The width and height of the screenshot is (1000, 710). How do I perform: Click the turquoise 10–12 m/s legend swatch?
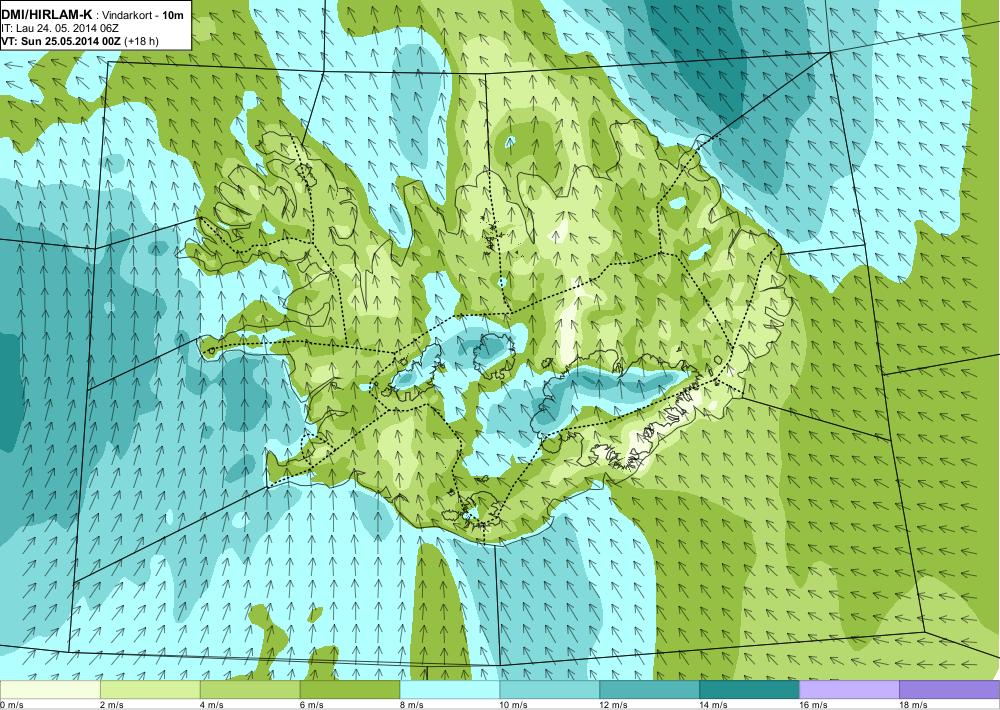pos(550,690)
